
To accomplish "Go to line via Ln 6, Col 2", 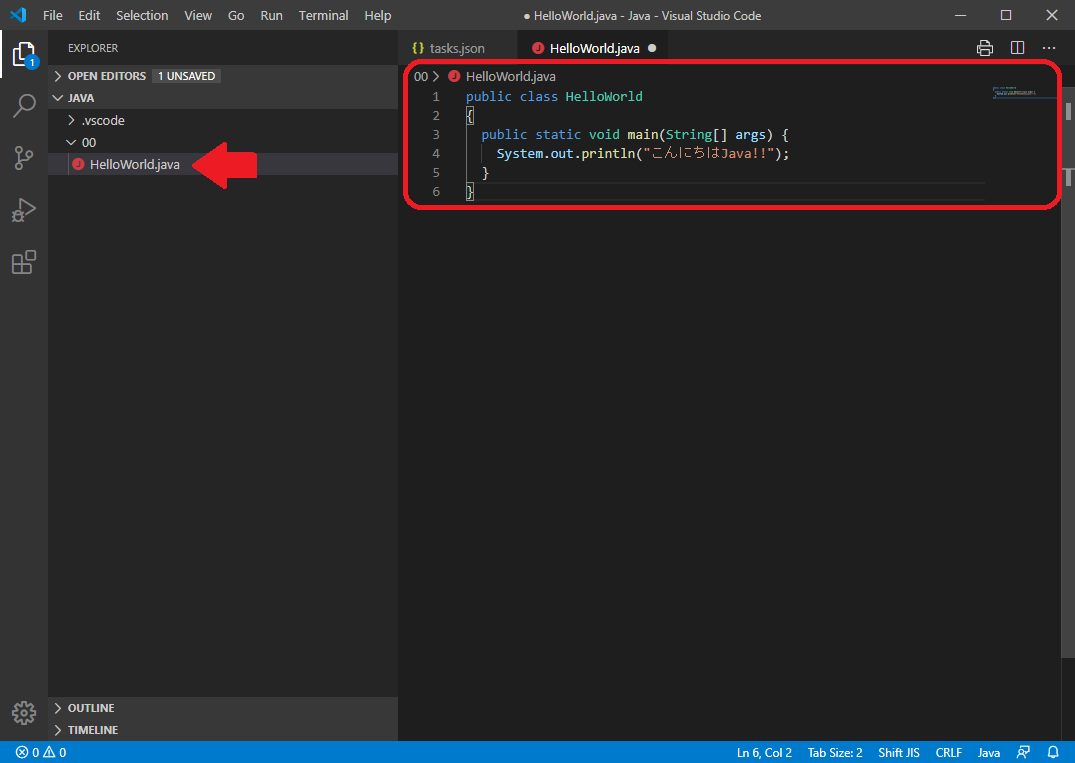I will coord(764,752).
